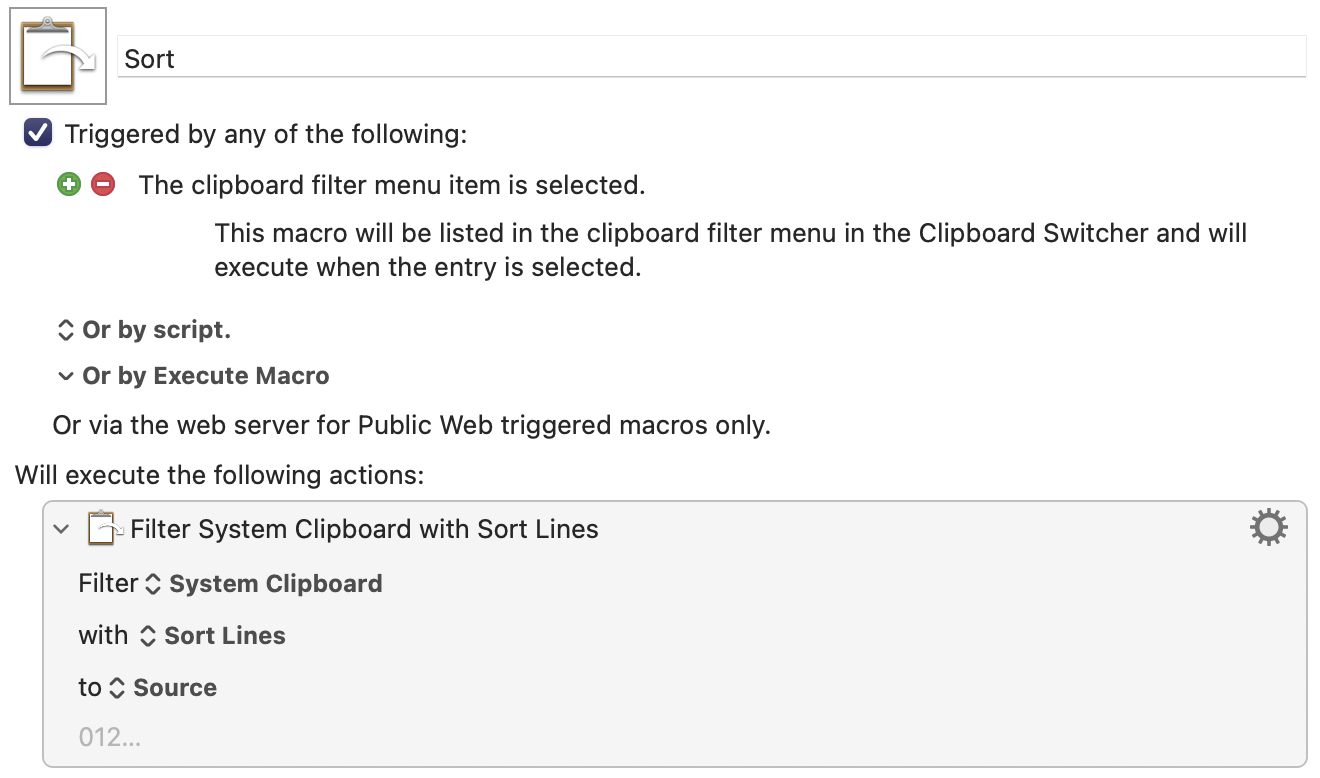Open the "Or by script" popup
Screen dimensions: 1320x778
143,330
